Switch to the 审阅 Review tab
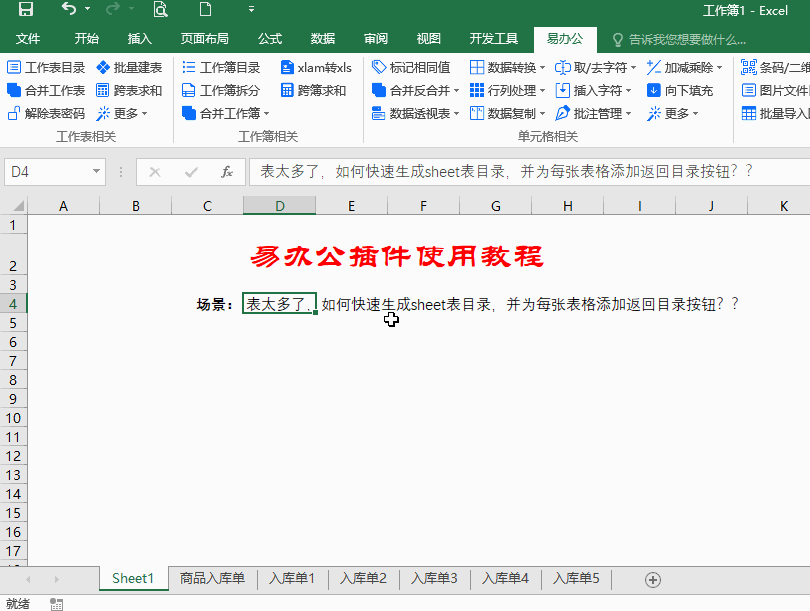810x611 pixels. 376,39
